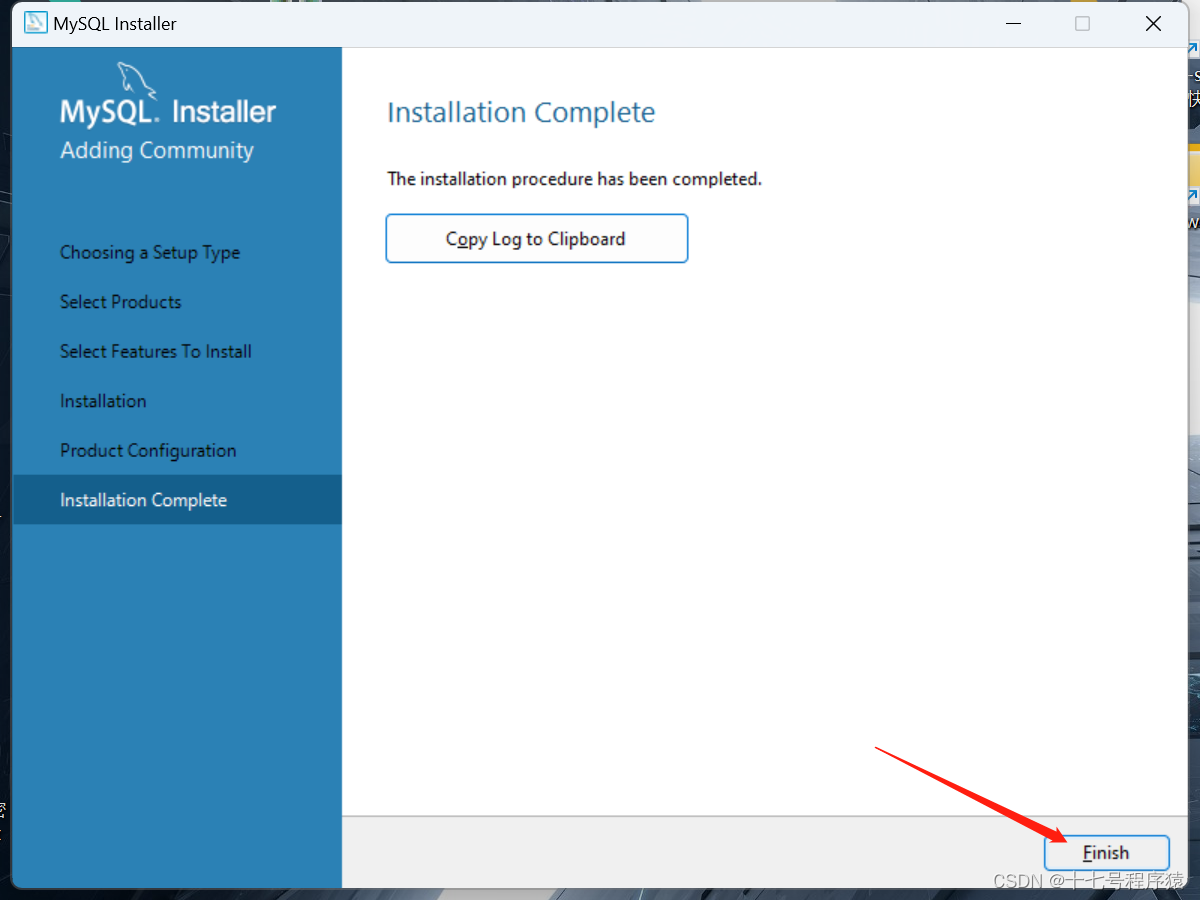
Task: Select the Installation Complete sidebar step
Action: click(177, 500)
